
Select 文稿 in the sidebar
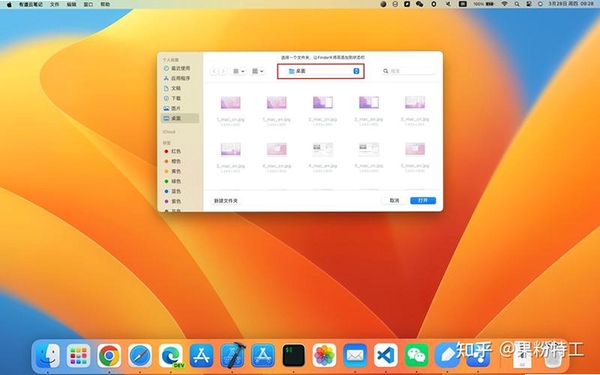(x=180, y=88)
